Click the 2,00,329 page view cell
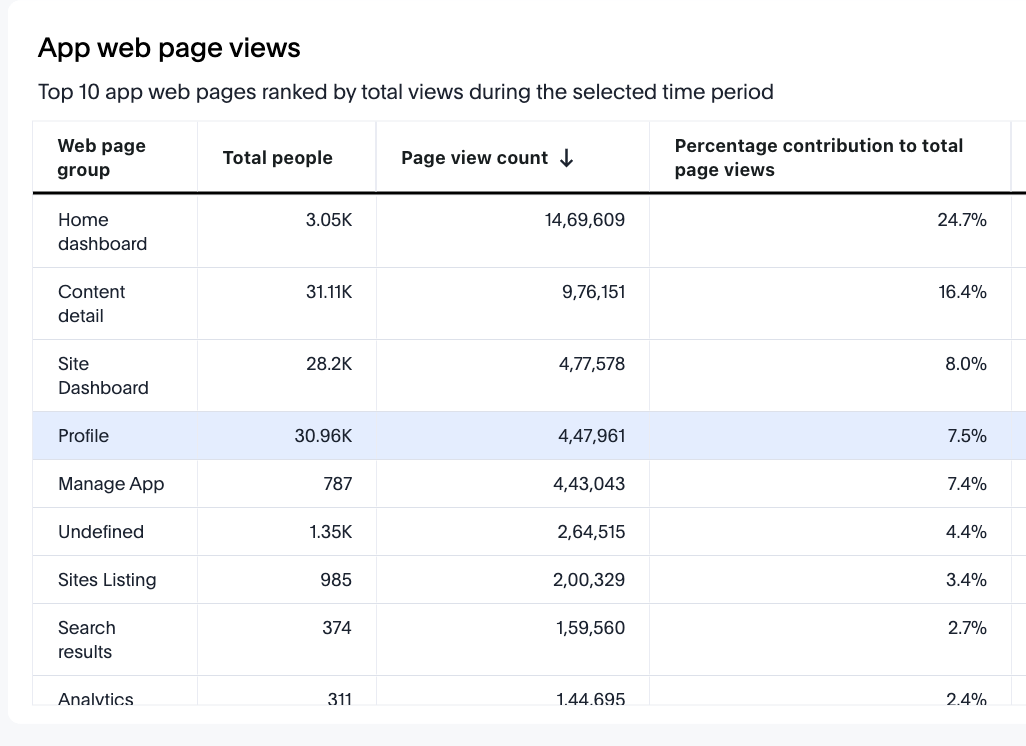This screenshot has height=746, width=1026. pos(588,580)
